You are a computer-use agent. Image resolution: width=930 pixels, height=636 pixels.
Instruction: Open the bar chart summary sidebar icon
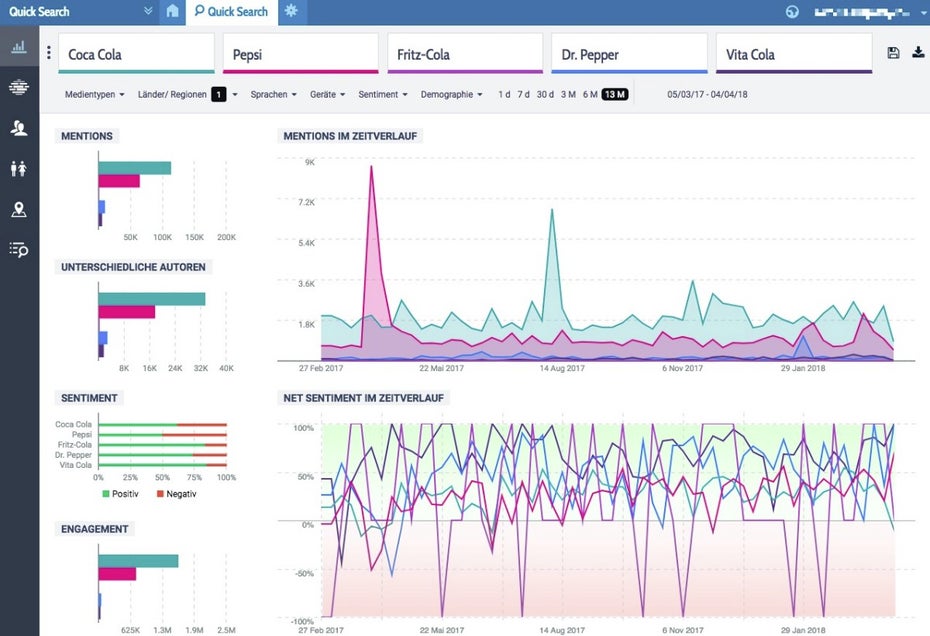tap(19, 46)
